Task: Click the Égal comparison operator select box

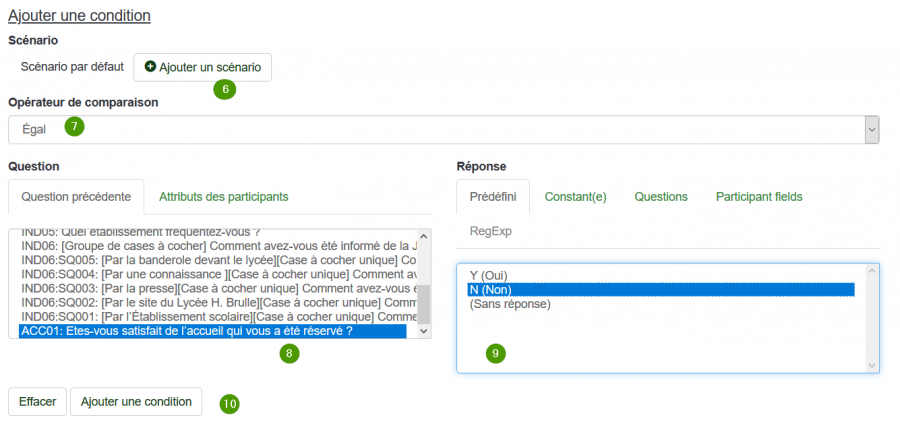Action: point(444,130)
